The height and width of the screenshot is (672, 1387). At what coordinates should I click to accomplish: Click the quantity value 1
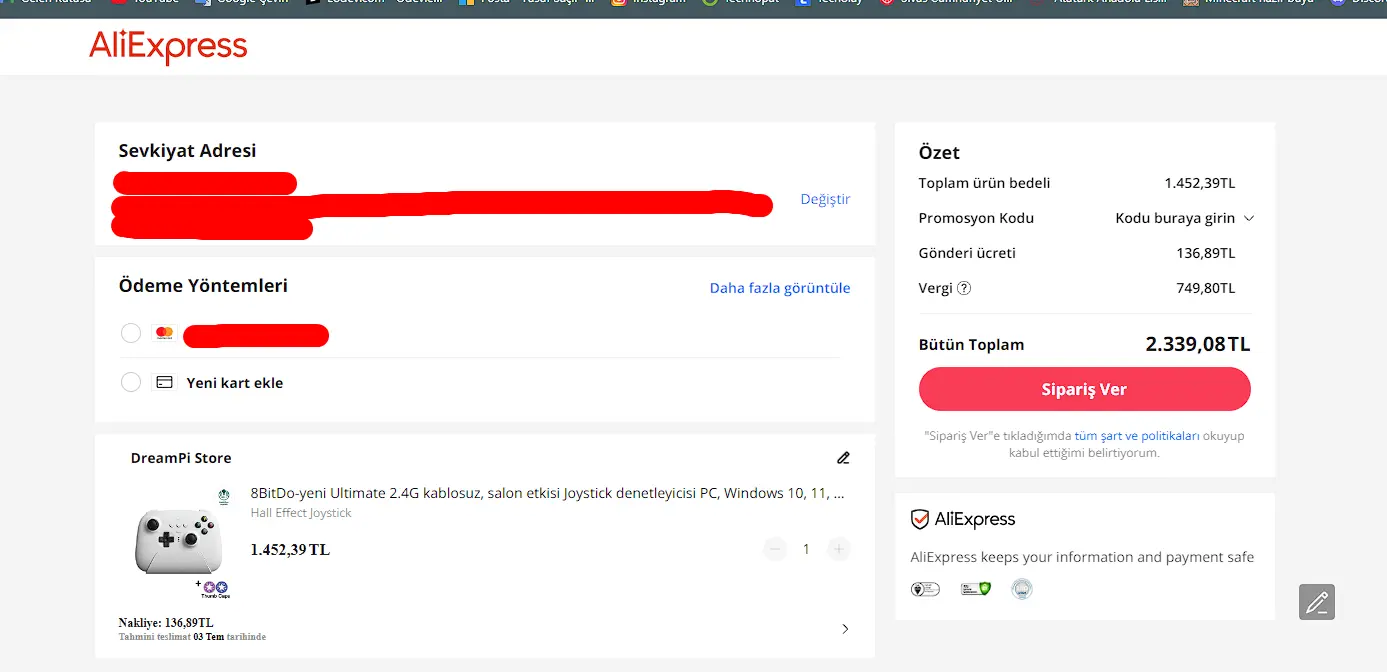(806, 549)
